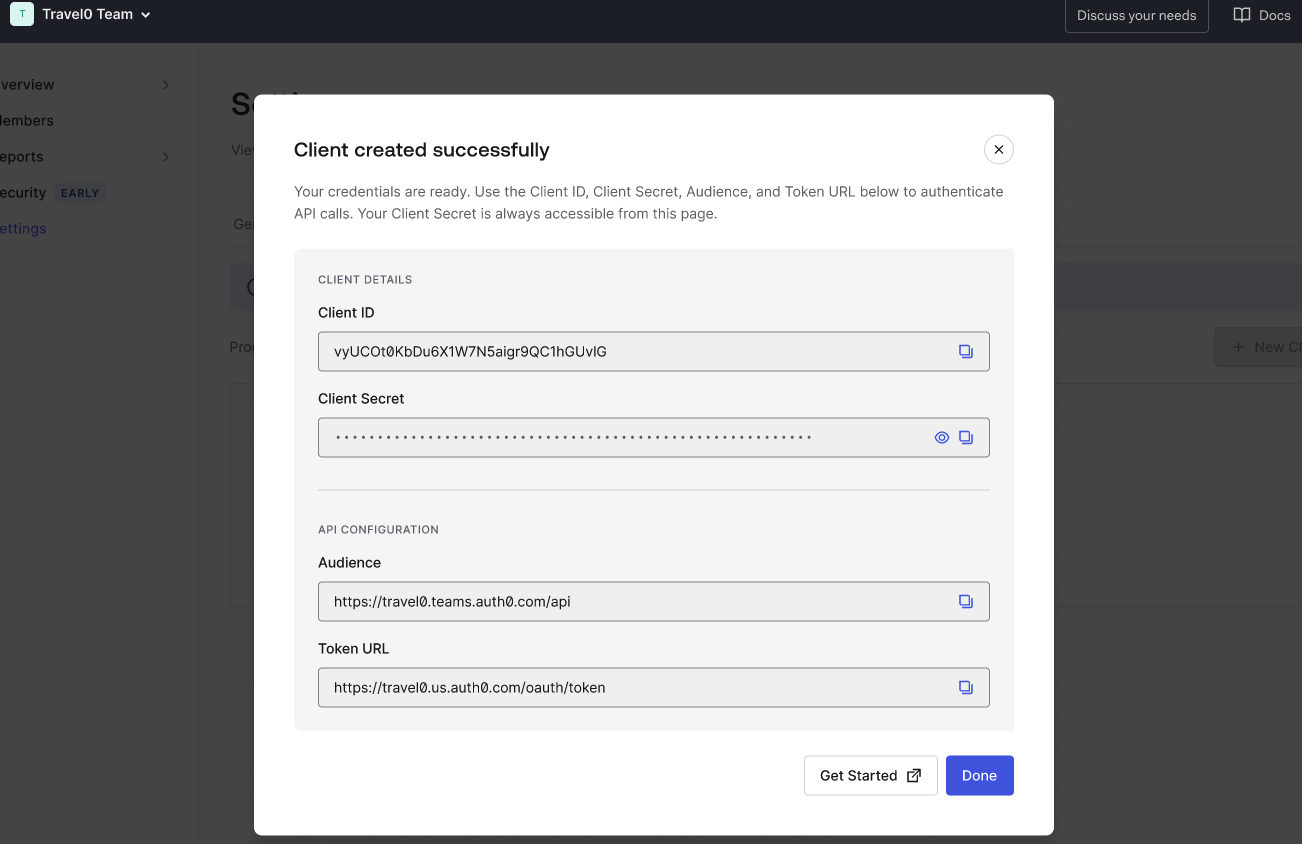1302x844 pixels.
Task: Expand the Reports sidebar chevron
Action: point(166,157)
